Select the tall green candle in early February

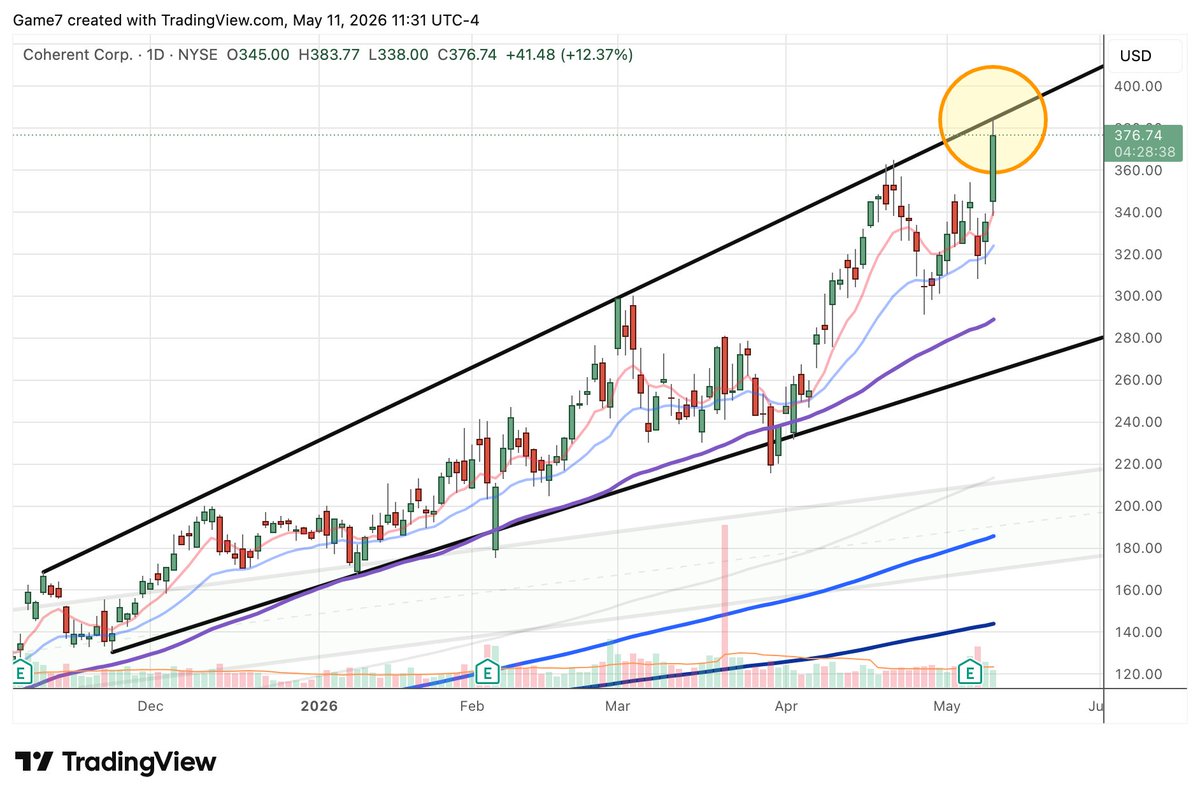pyautogui.click(x=496, y=516)
